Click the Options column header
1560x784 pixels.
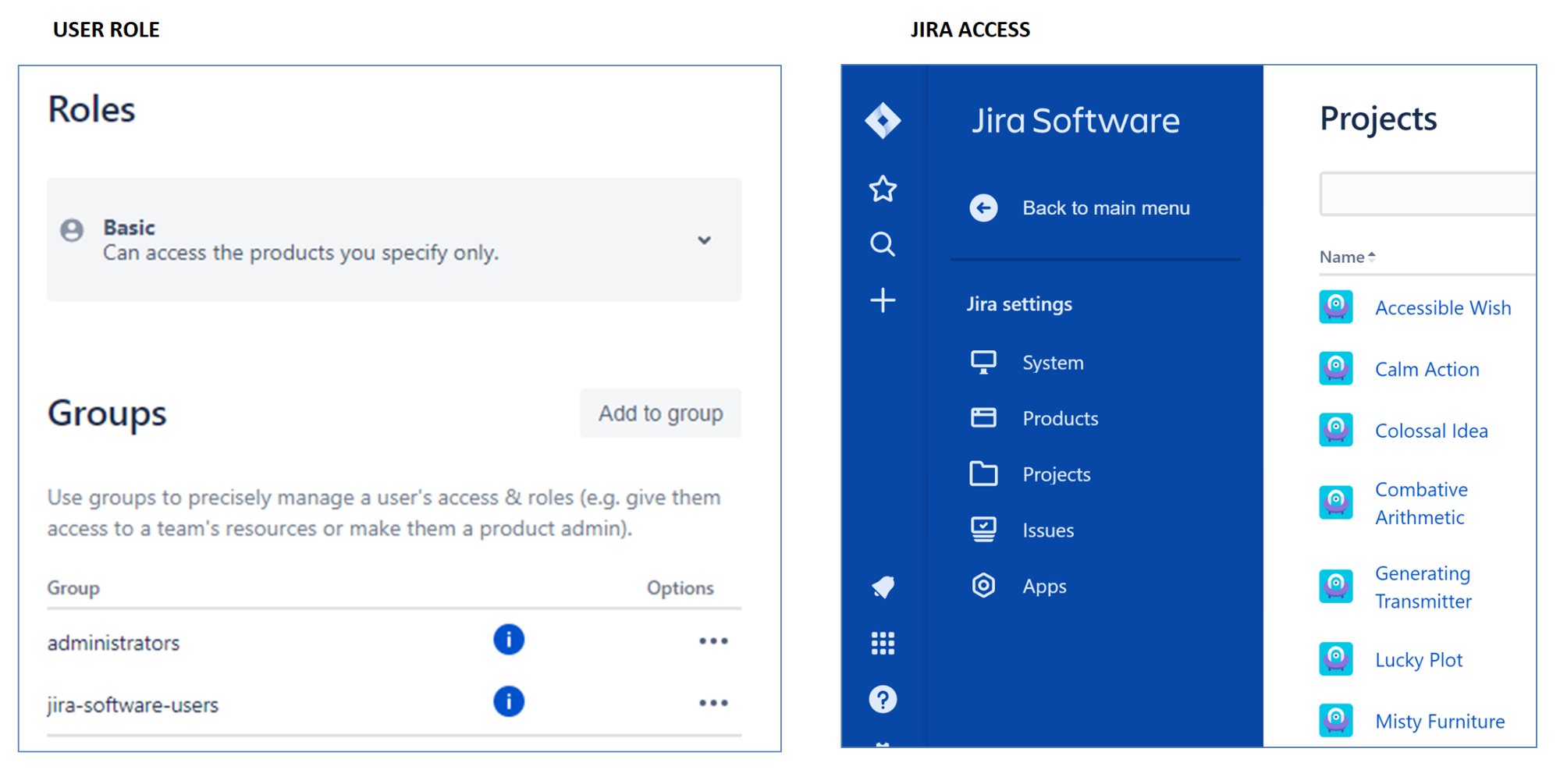click(x=680, y=587)
